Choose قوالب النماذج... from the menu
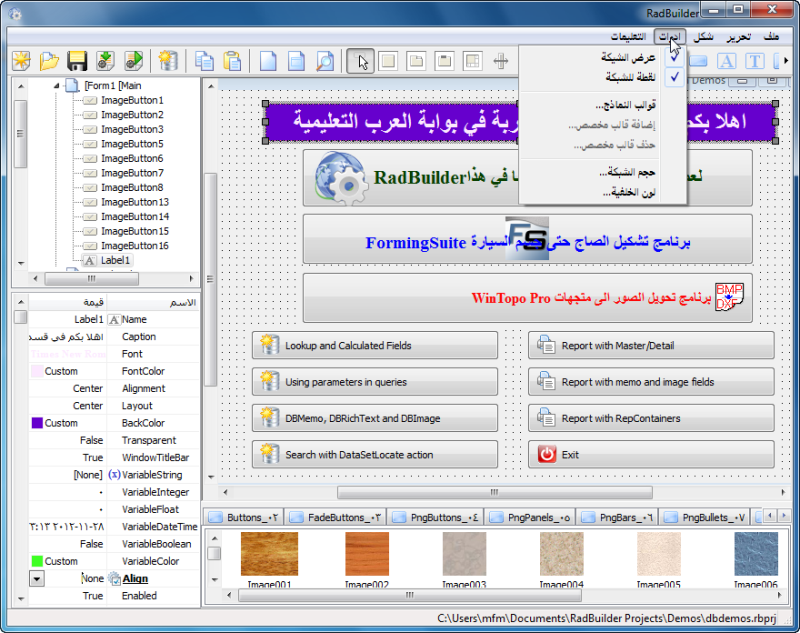The height and width of the screenshot is (633, 800). 602,105
